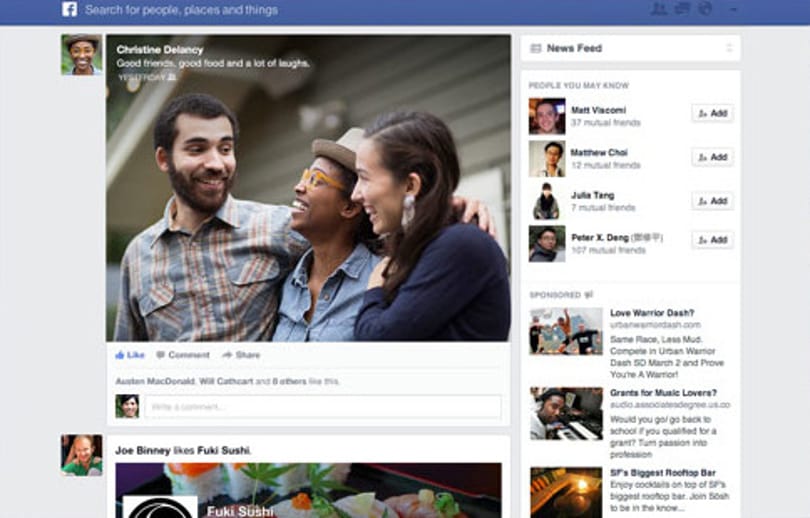Image resolution: width=810 pixels, height=518 pixels.
Task: Open Matthew Choi's name link
Action: (x=599, y=152)
